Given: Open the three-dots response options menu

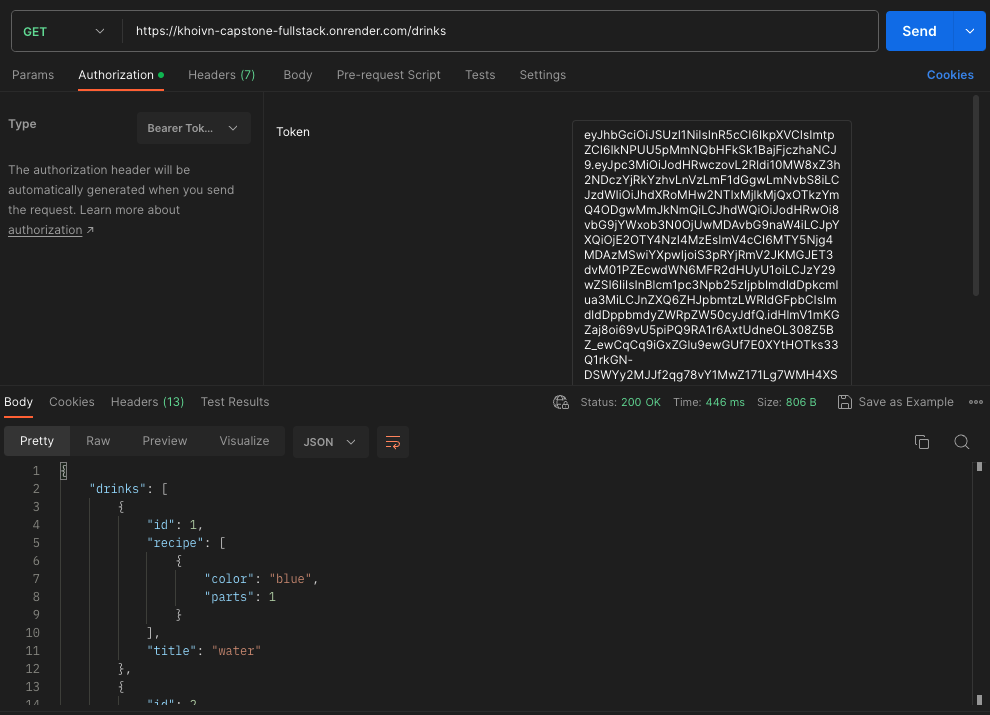Looking at the screenshot, I should tap(975, 402).
